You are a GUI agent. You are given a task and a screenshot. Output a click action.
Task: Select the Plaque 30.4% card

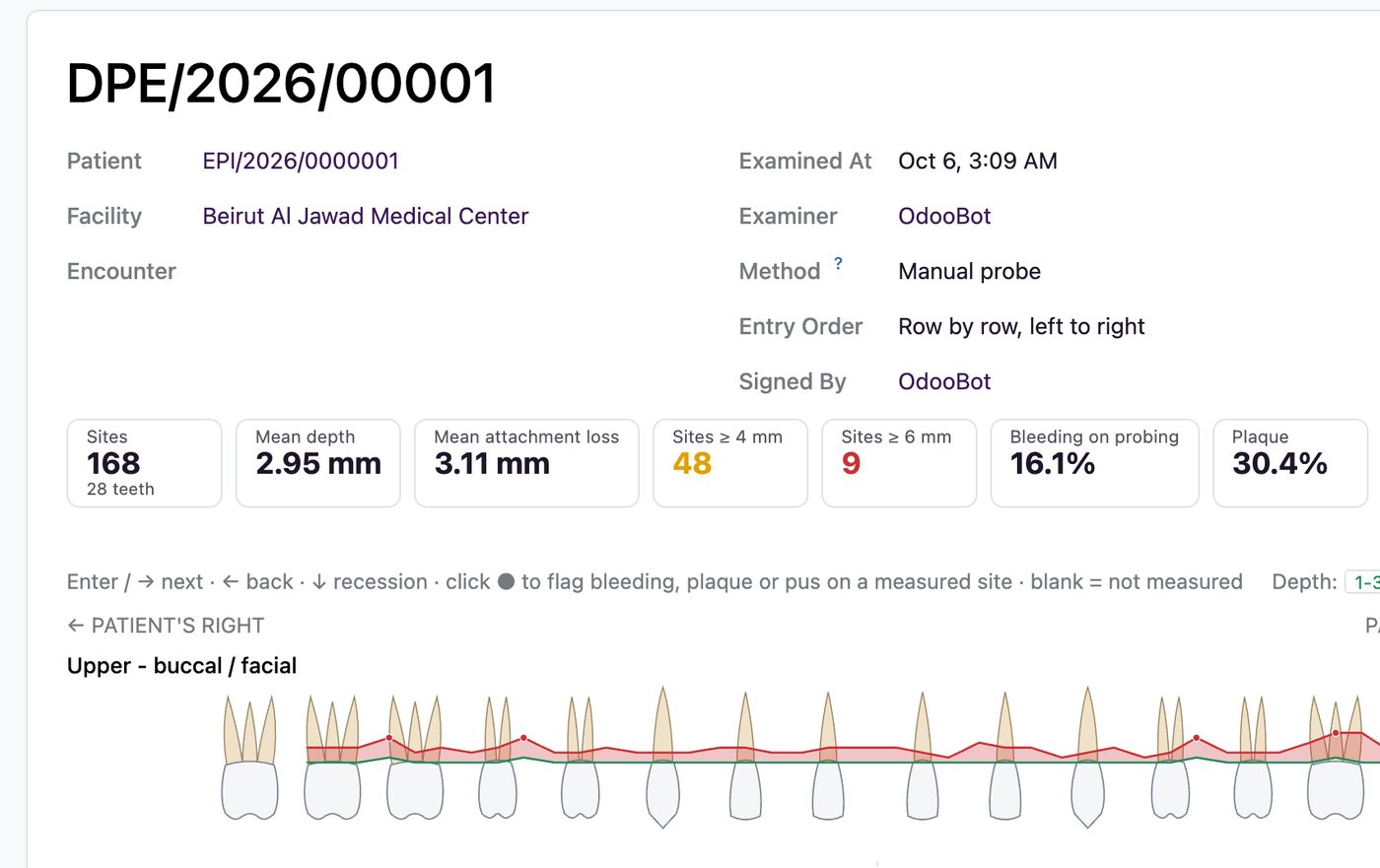[x=1290, y=463]
